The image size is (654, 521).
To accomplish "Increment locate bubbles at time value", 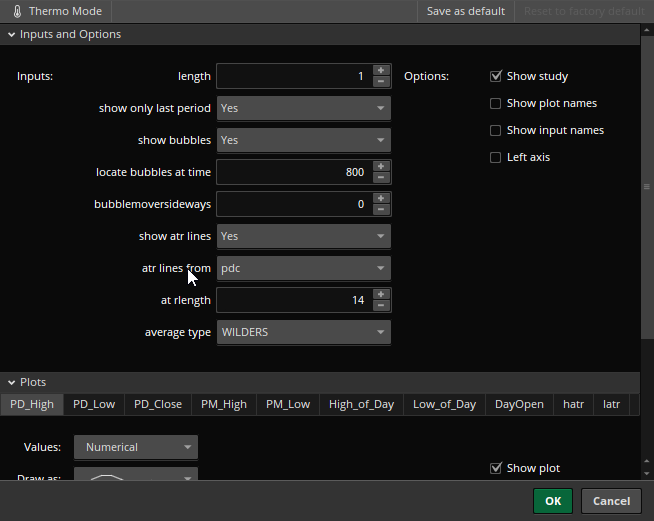I will tap(380, 166).
